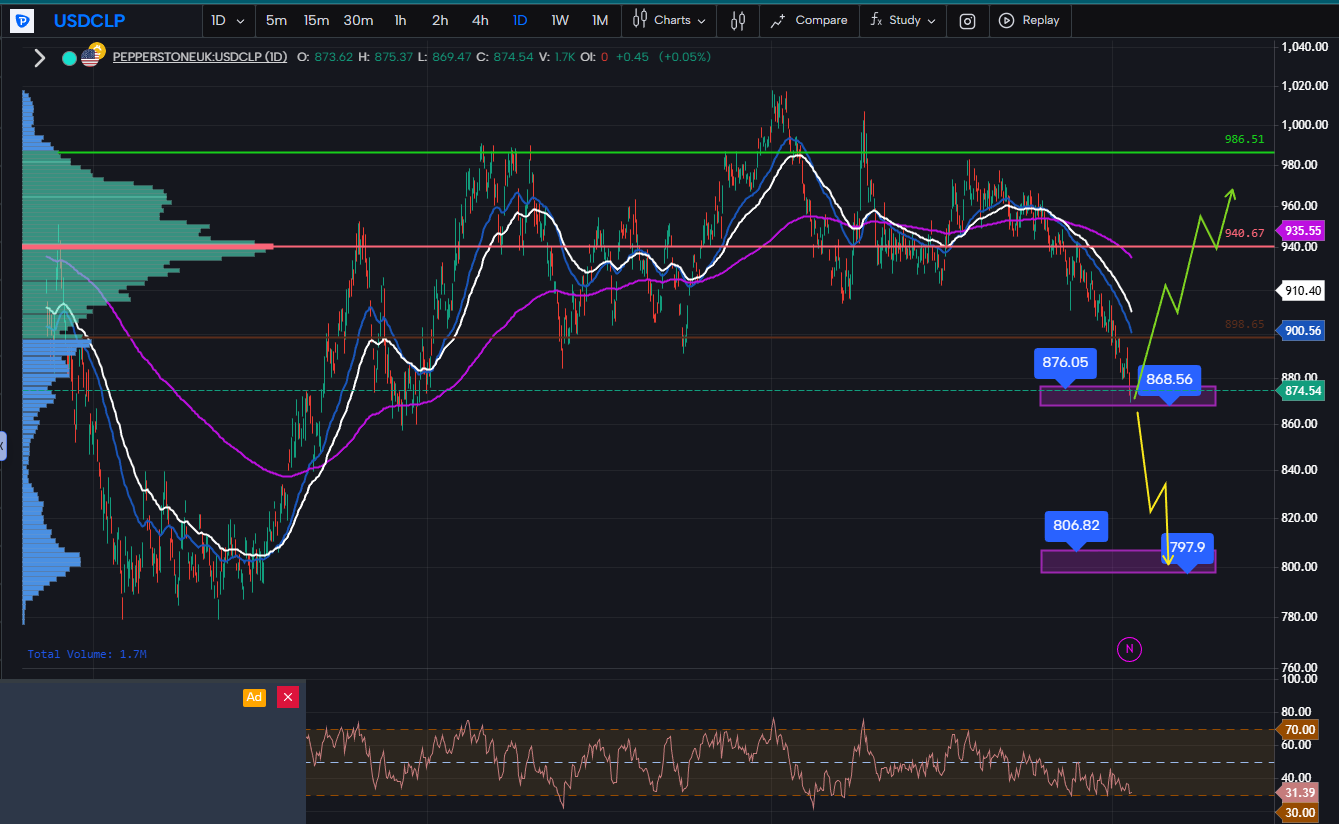Click the 876.05 price label on chart
The image size is (1339, 824).
pos(1065,364)
